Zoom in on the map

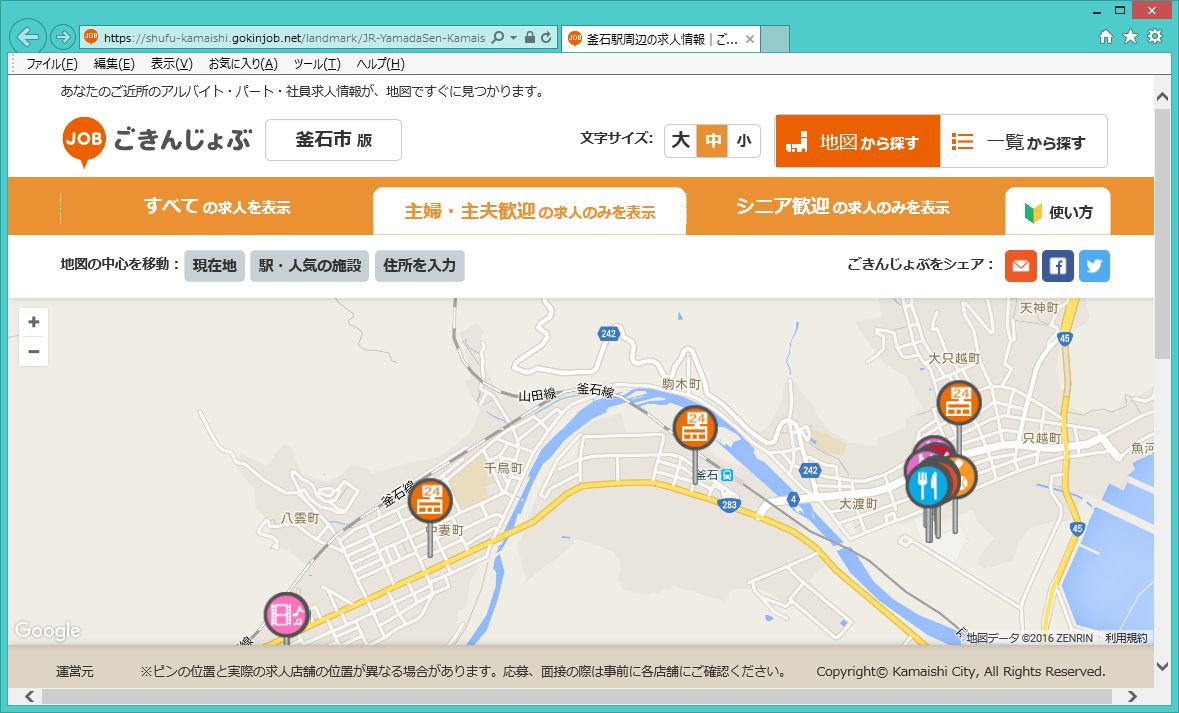pos(34,322)
